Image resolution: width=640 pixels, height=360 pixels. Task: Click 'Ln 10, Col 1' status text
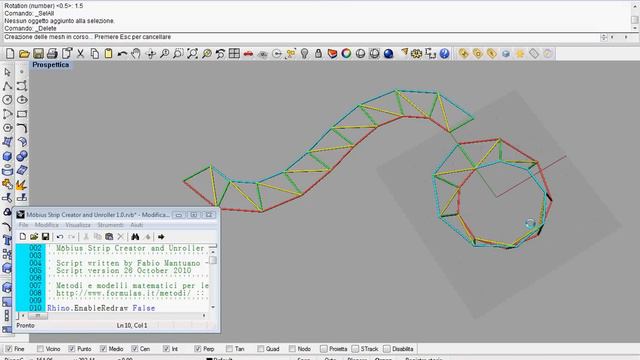[x=132, y=325]
